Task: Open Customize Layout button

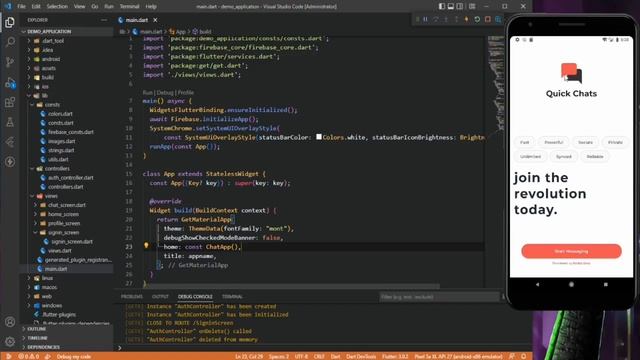Action: coord(472,6)
